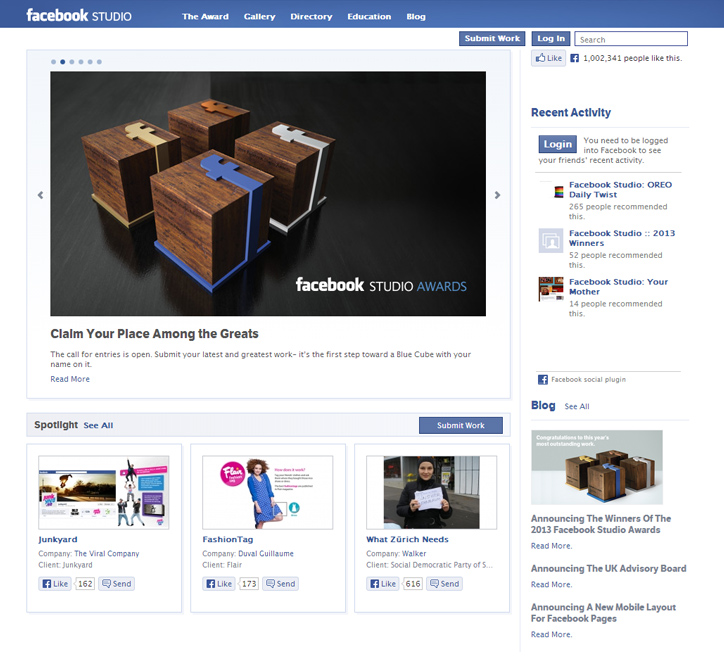Click See All next to Blog
This screenshot has height=660, width=724.
pyautogui.click(x=577, y=406)
